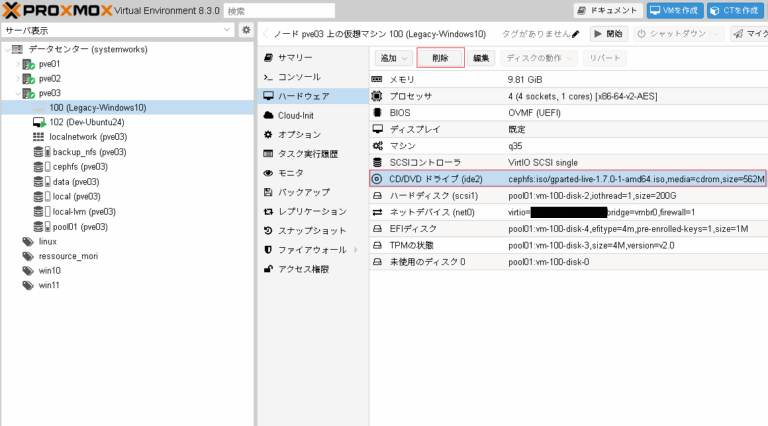The width and height of the screenshot is (768, 426).
Task: Click the 削除 (Remove) button
Action: pos(440,58)
